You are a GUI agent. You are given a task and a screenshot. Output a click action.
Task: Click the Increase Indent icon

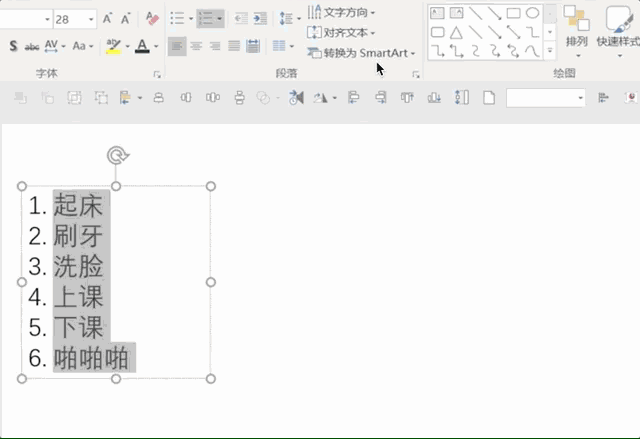(260, 18)
